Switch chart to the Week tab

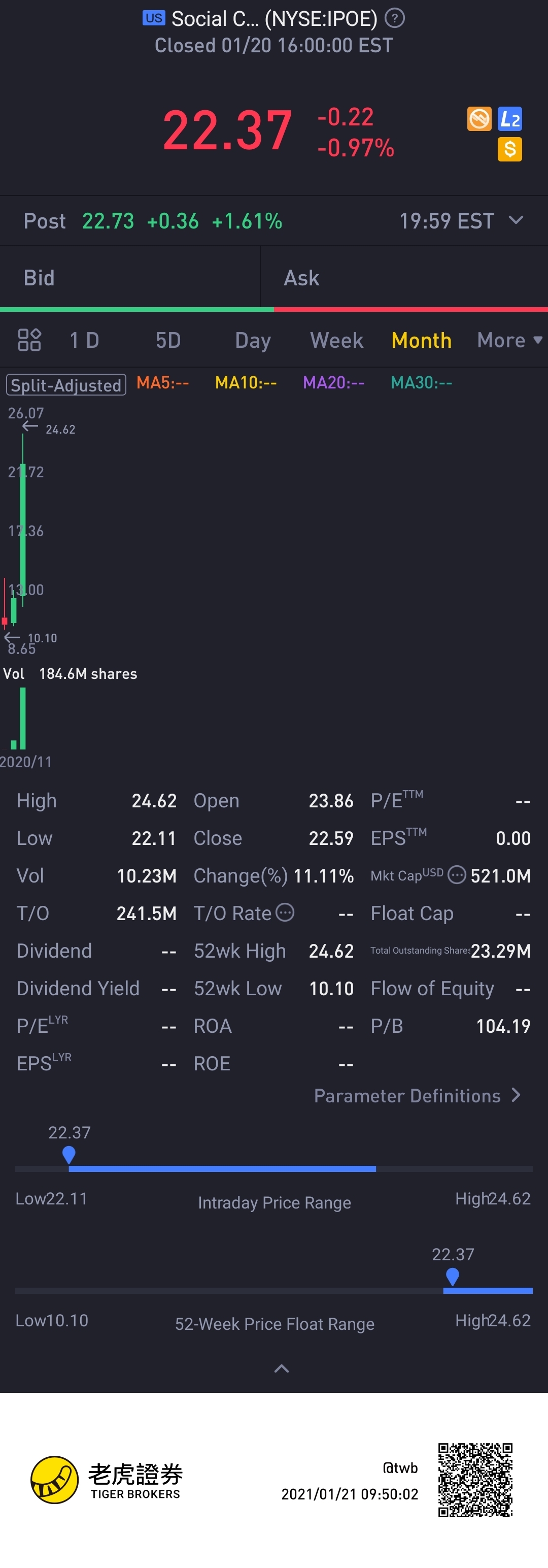337,340
